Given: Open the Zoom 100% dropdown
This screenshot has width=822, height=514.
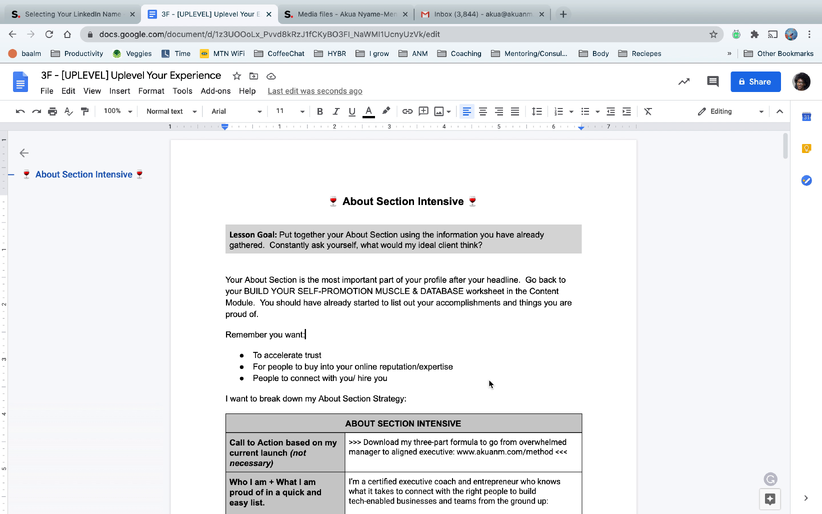Looking at the screenshot, I should click(x=117, y=111).
